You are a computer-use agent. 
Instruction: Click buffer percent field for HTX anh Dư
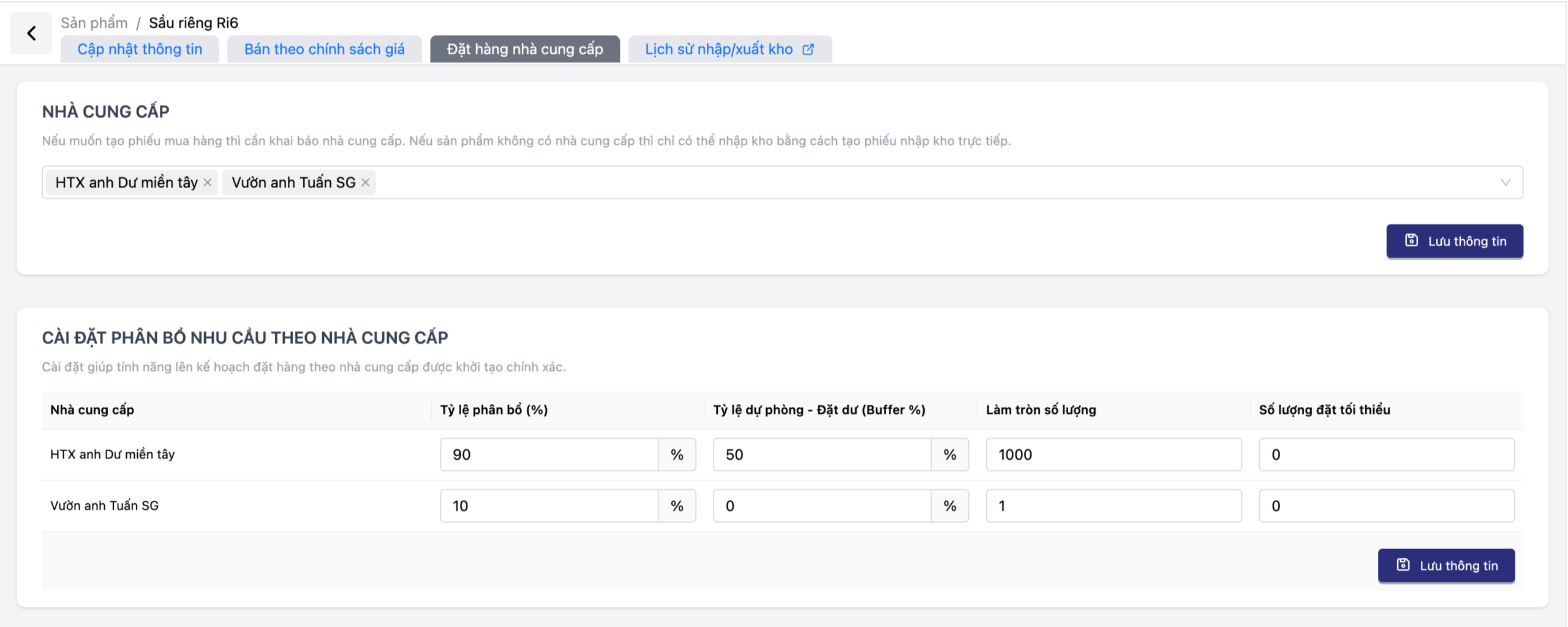point(821,455)
